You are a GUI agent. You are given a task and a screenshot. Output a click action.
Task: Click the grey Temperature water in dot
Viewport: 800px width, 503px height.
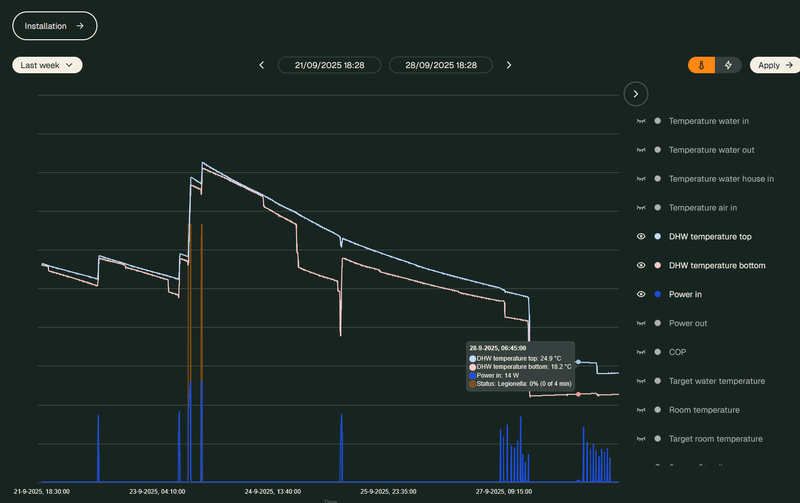click(x=658, y=121)
